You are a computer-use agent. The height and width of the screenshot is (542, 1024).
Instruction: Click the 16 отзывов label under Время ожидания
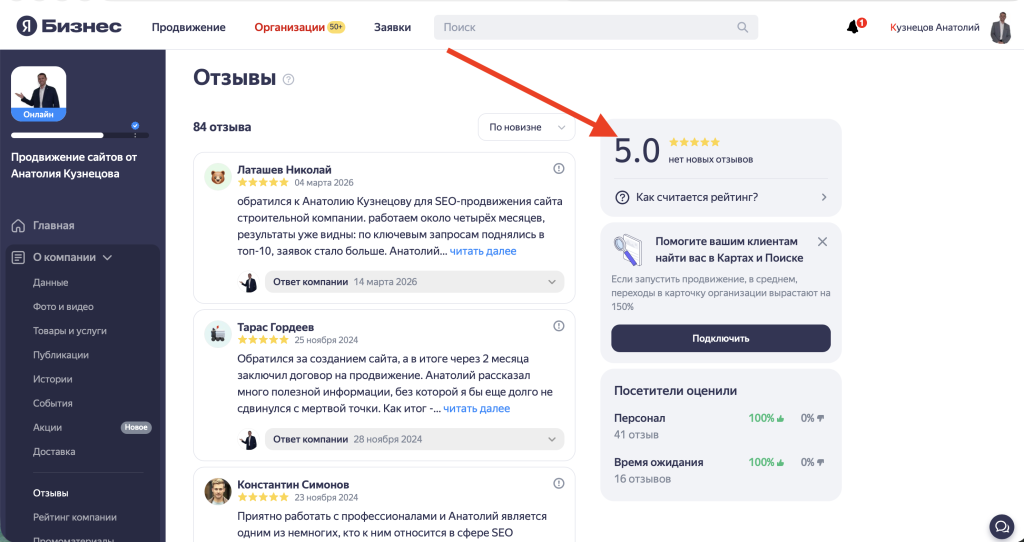click(642, 479)
